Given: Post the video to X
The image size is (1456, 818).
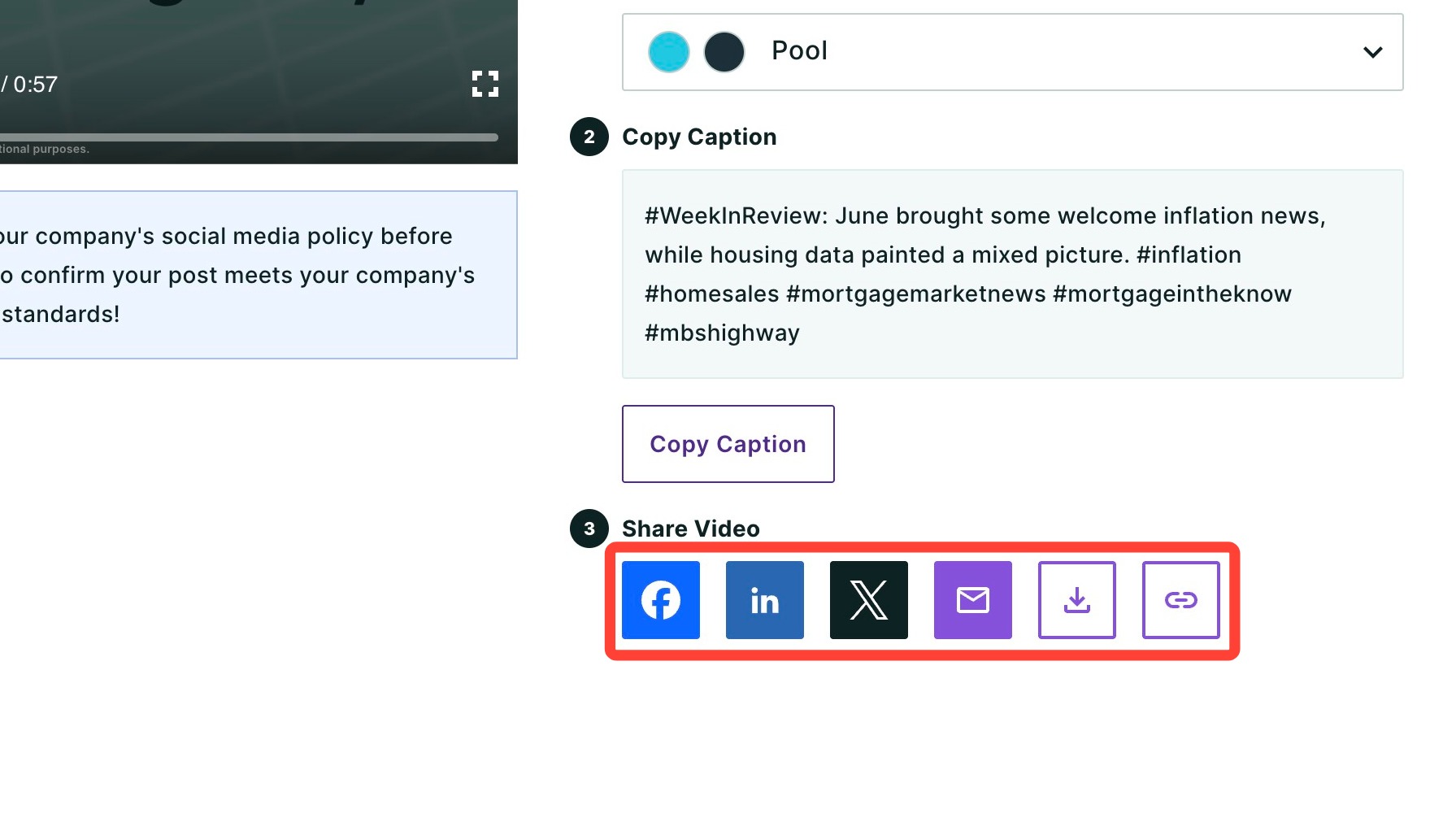Looking at the screenshot, I should click(868, 600).
